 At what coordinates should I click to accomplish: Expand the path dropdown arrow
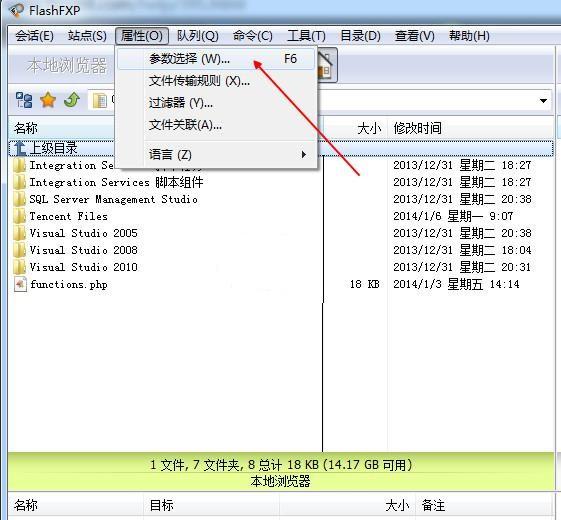pos(543,101)
